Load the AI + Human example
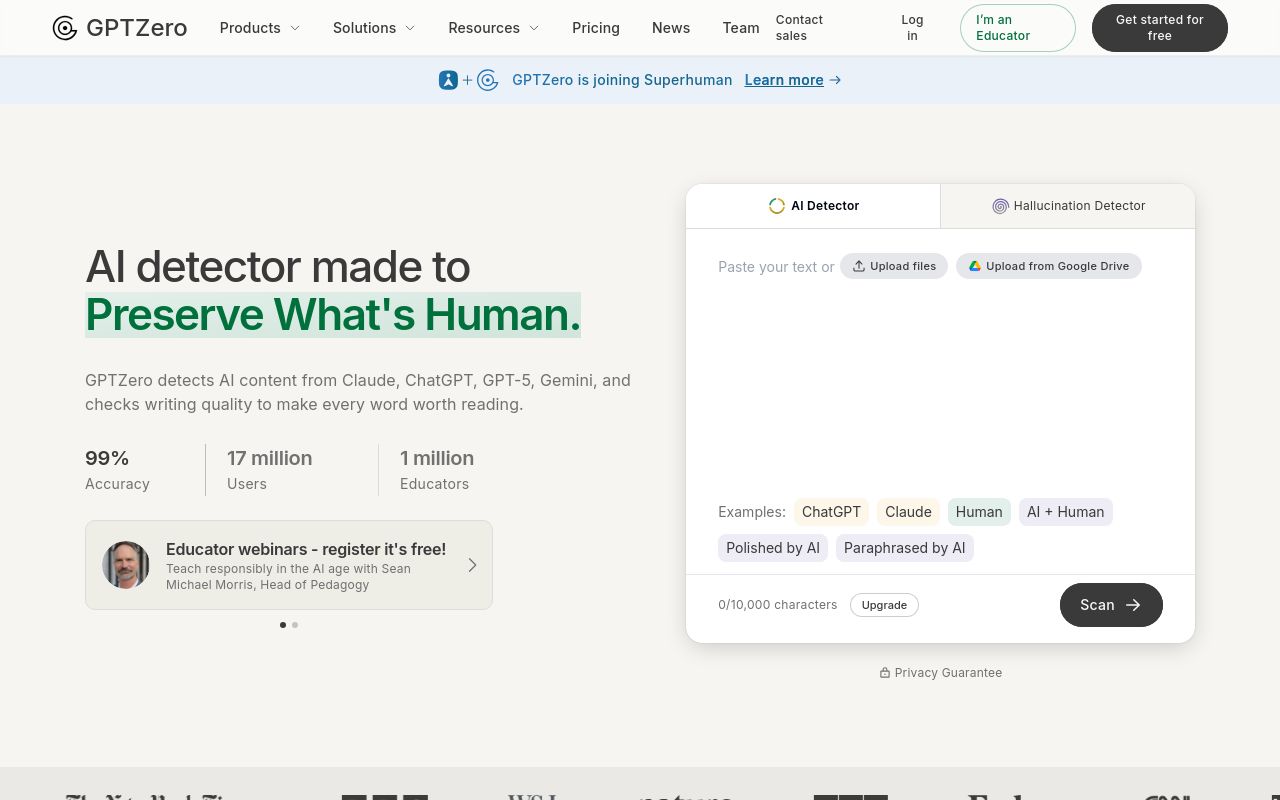 [1066, 512]
